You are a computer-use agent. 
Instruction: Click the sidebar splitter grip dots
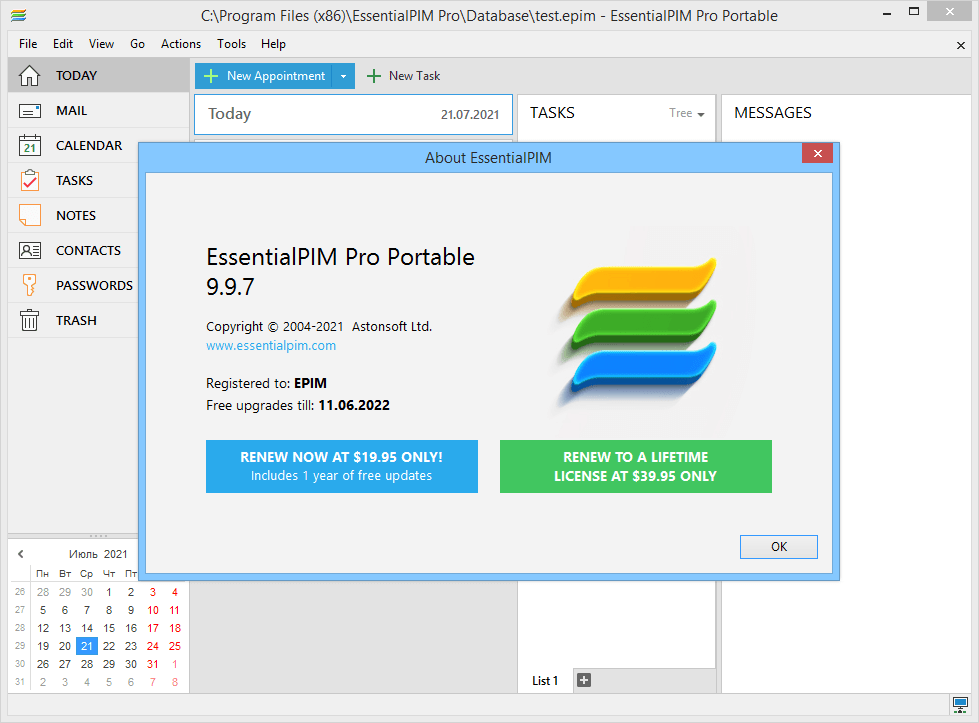click(x=98, y=536)
